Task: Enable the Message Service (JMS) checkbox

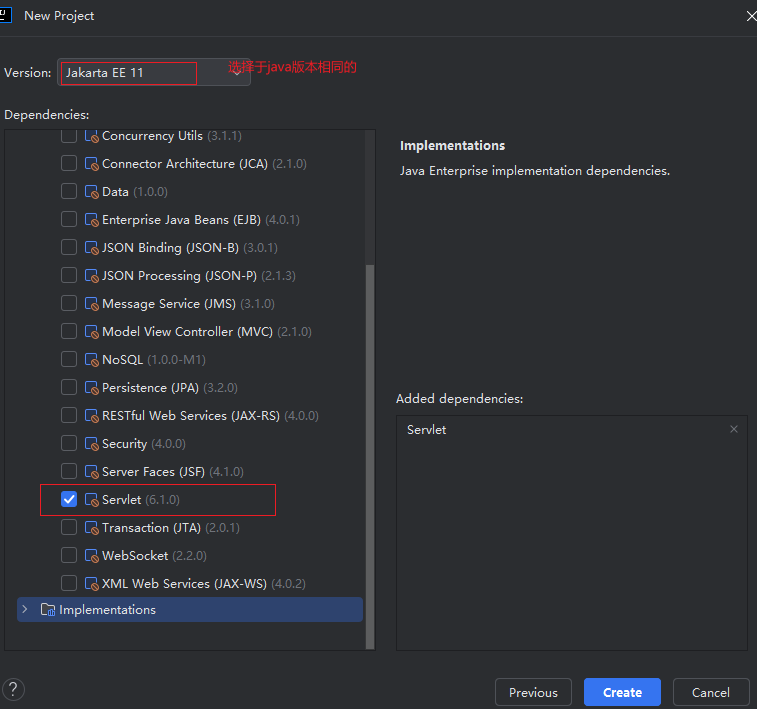Action: pyautogui.click(x=69, y=303)
